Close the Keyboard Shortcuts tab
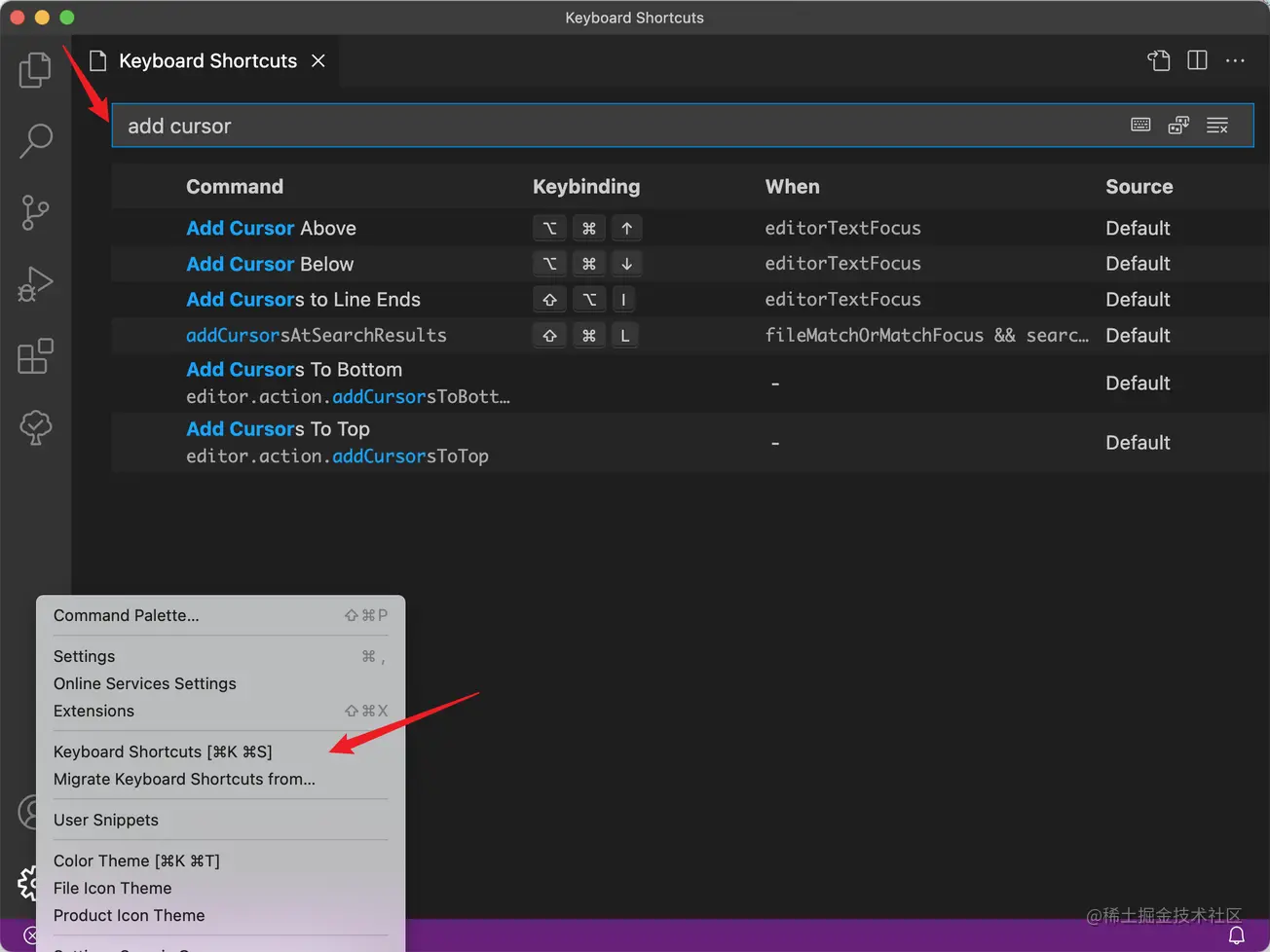1270x952 pixels. (x=317, y=60)
